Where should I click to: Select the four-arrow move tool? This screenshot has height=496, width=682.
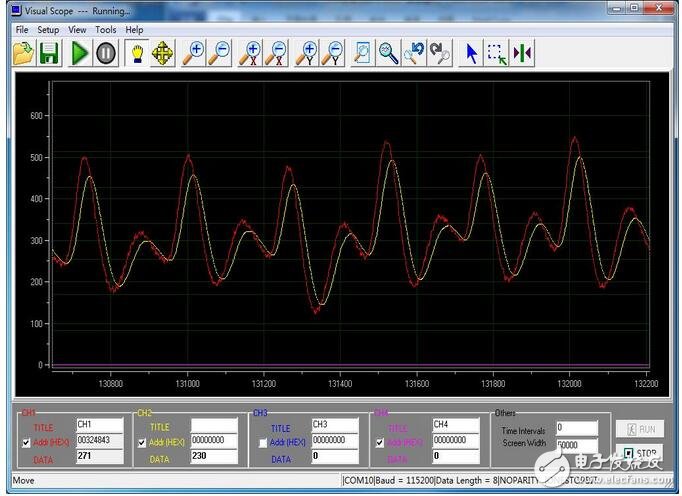pyautogui.click(x=162, y=53)
